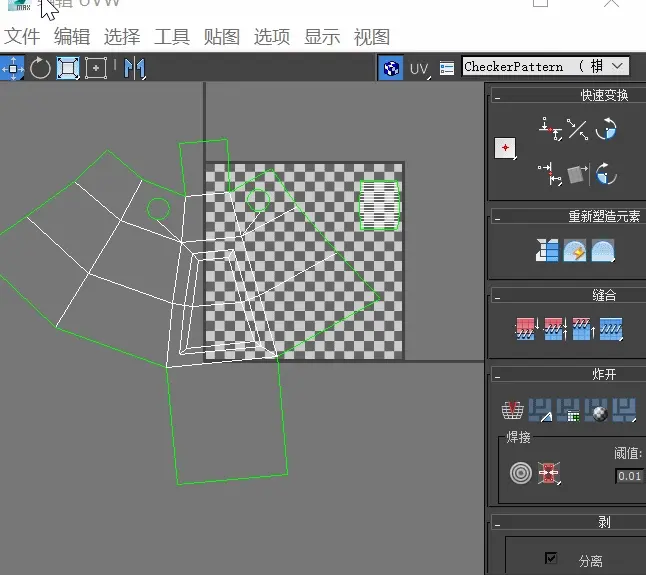Viewport: 646px width, 575px height.
Task: Select the Move tool in the toolbar
Action: coord(13,68)
